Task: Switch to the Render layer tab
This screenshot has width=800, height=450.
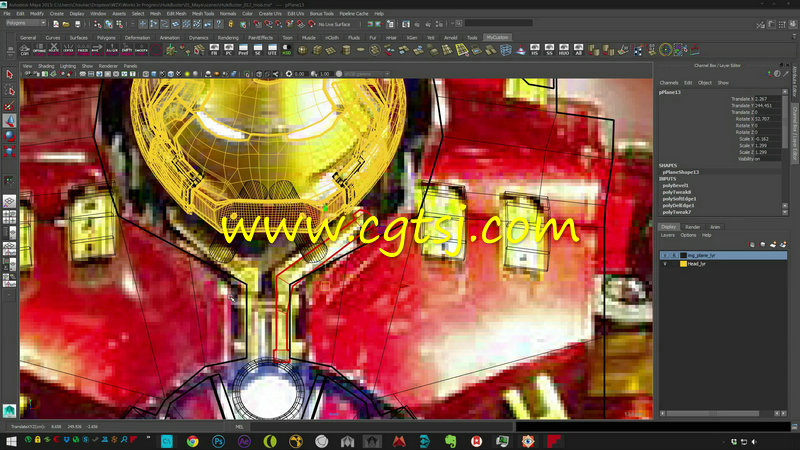Action: point(692,227)
